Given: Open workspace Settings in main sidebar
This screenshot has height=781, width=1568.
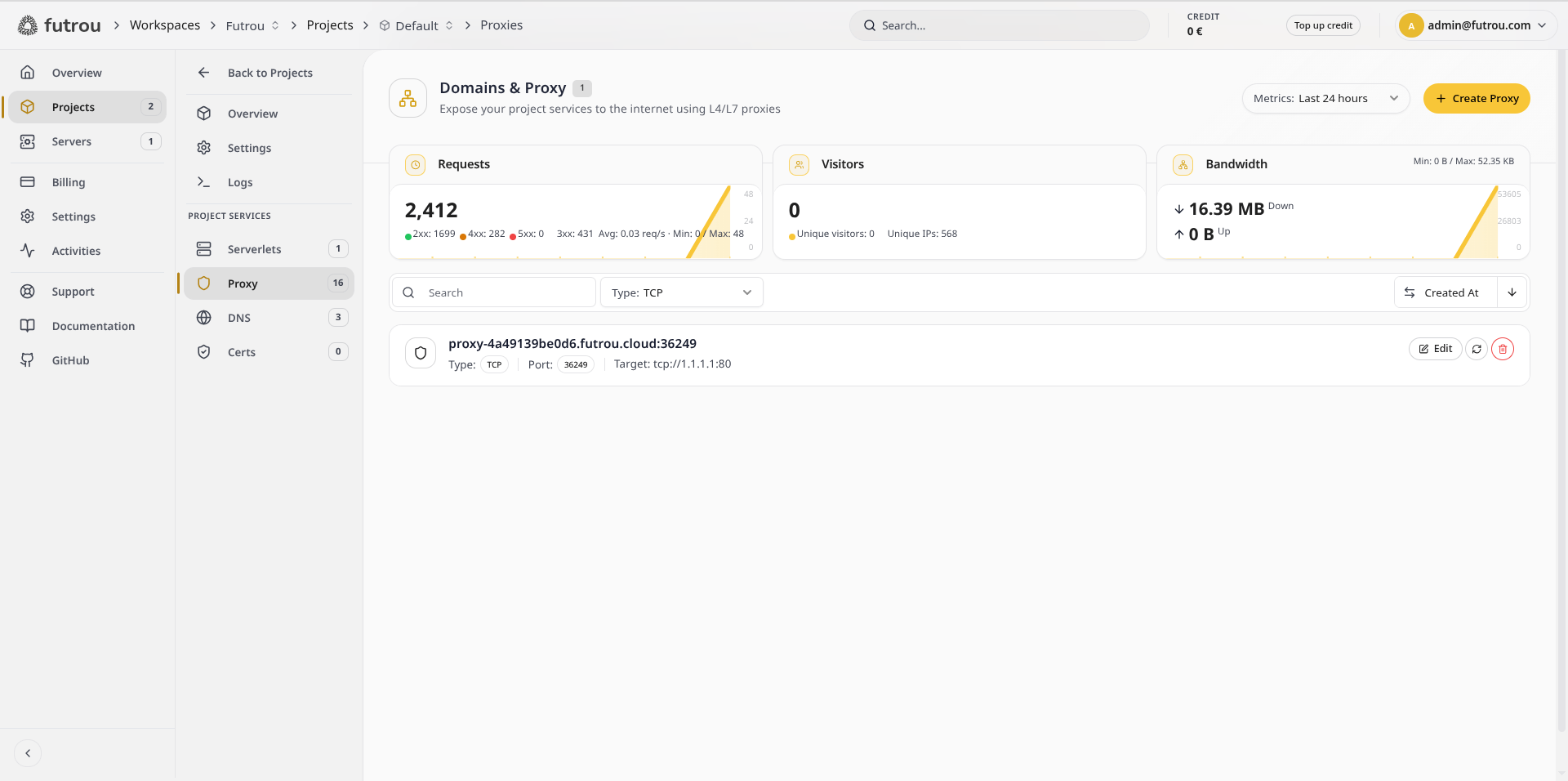Looking at the screenshot, I should click(x=87, y=216).
